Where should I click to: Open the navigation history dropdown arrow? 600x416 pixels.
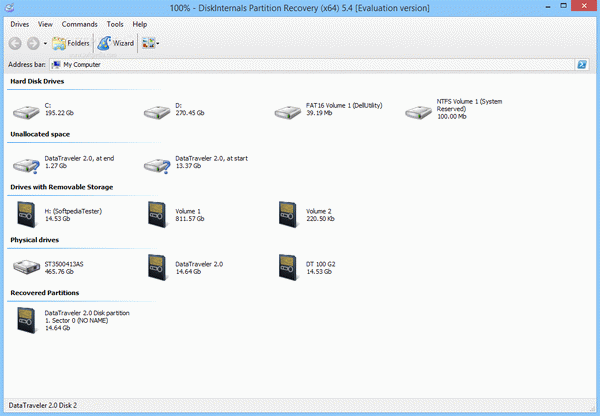pyautogui.click(x=45, y=44)
